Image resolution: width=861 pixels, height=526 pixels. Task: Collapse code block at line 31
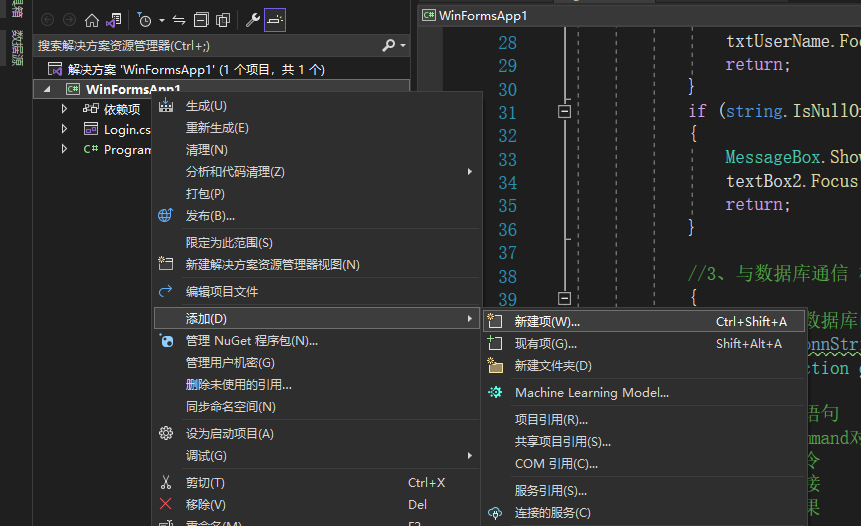[564, 111]
